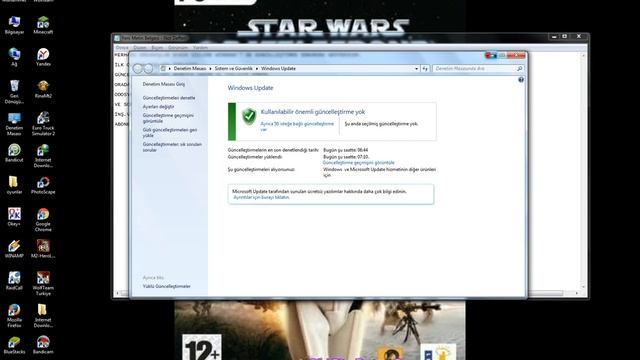Open the WINAMP desktop shortcut
Image resolution: width=640 pixels, height=360 pixels.
click(14, 249)
